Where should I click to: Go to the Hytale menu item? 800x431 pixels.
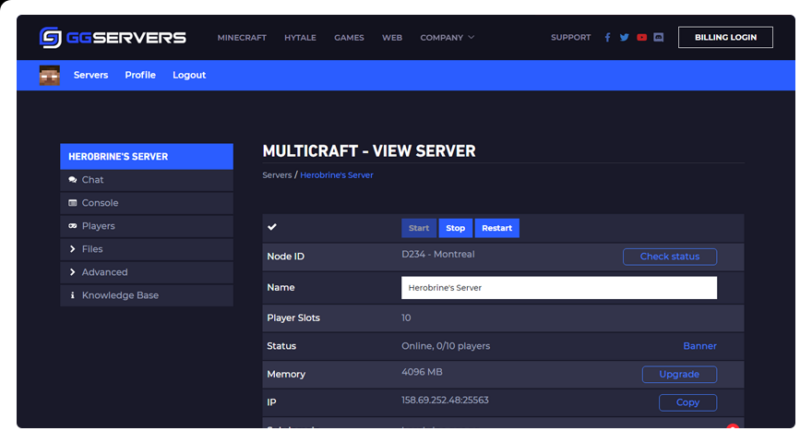[300, 38]
